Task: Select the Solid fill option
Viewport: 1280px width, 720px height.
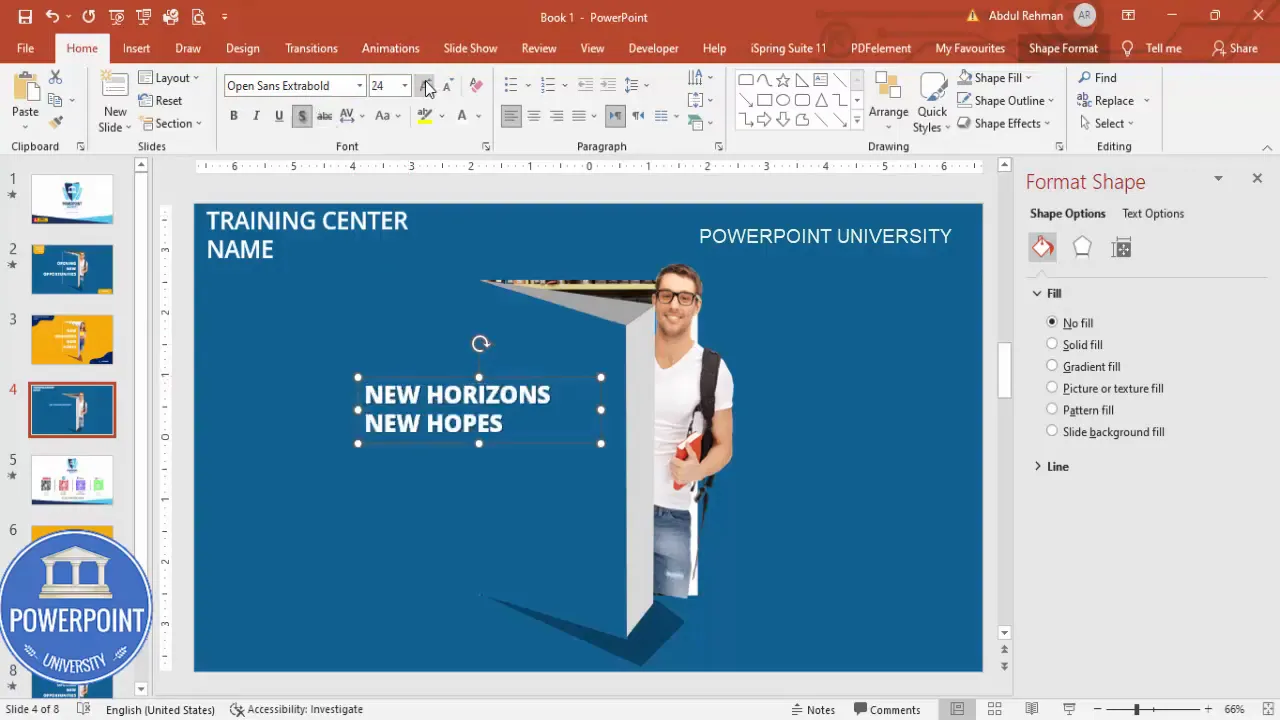Action: click(1075, 345)
